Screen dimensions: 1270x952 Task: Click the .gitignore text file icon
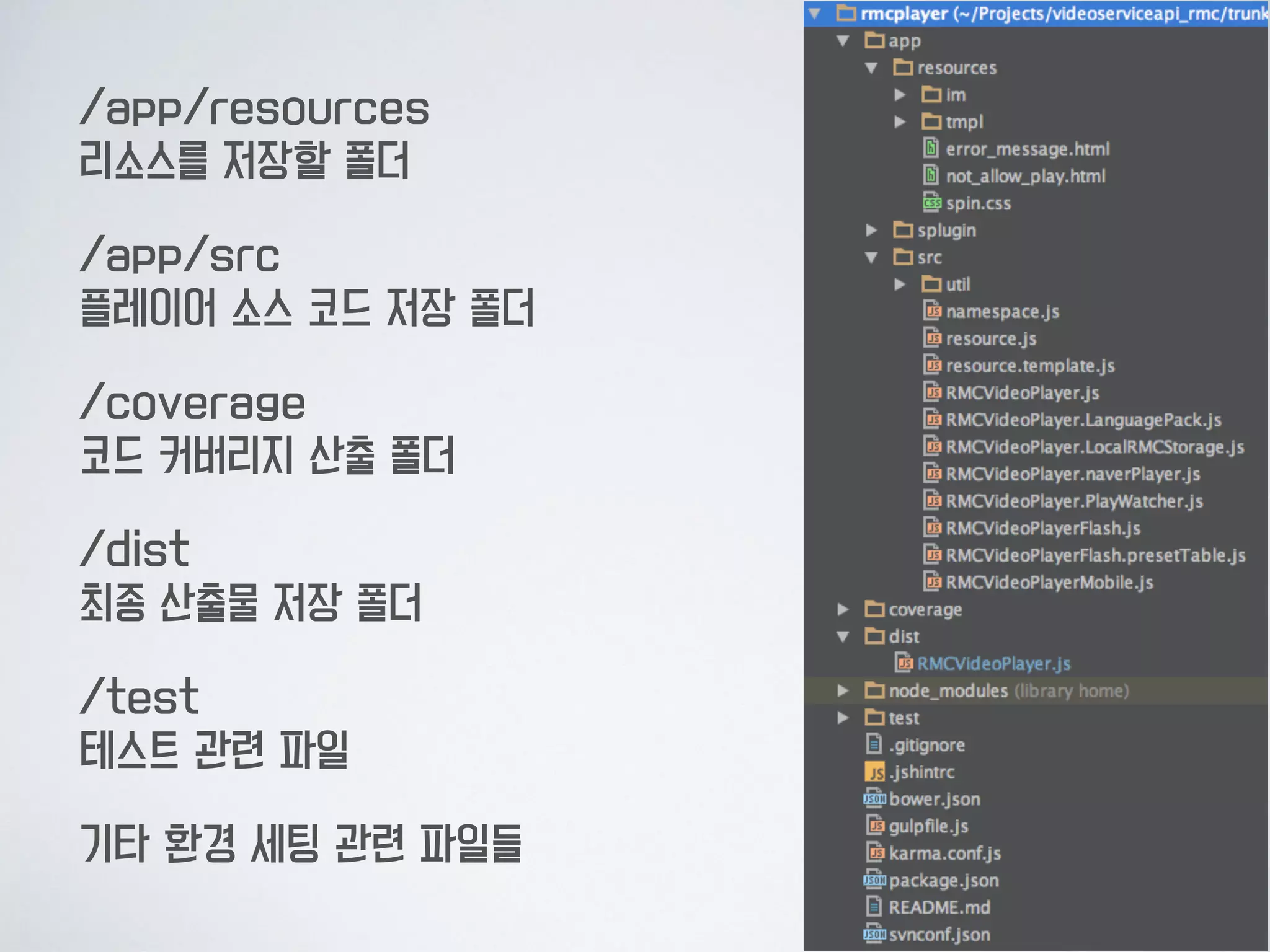click(874, 744)
